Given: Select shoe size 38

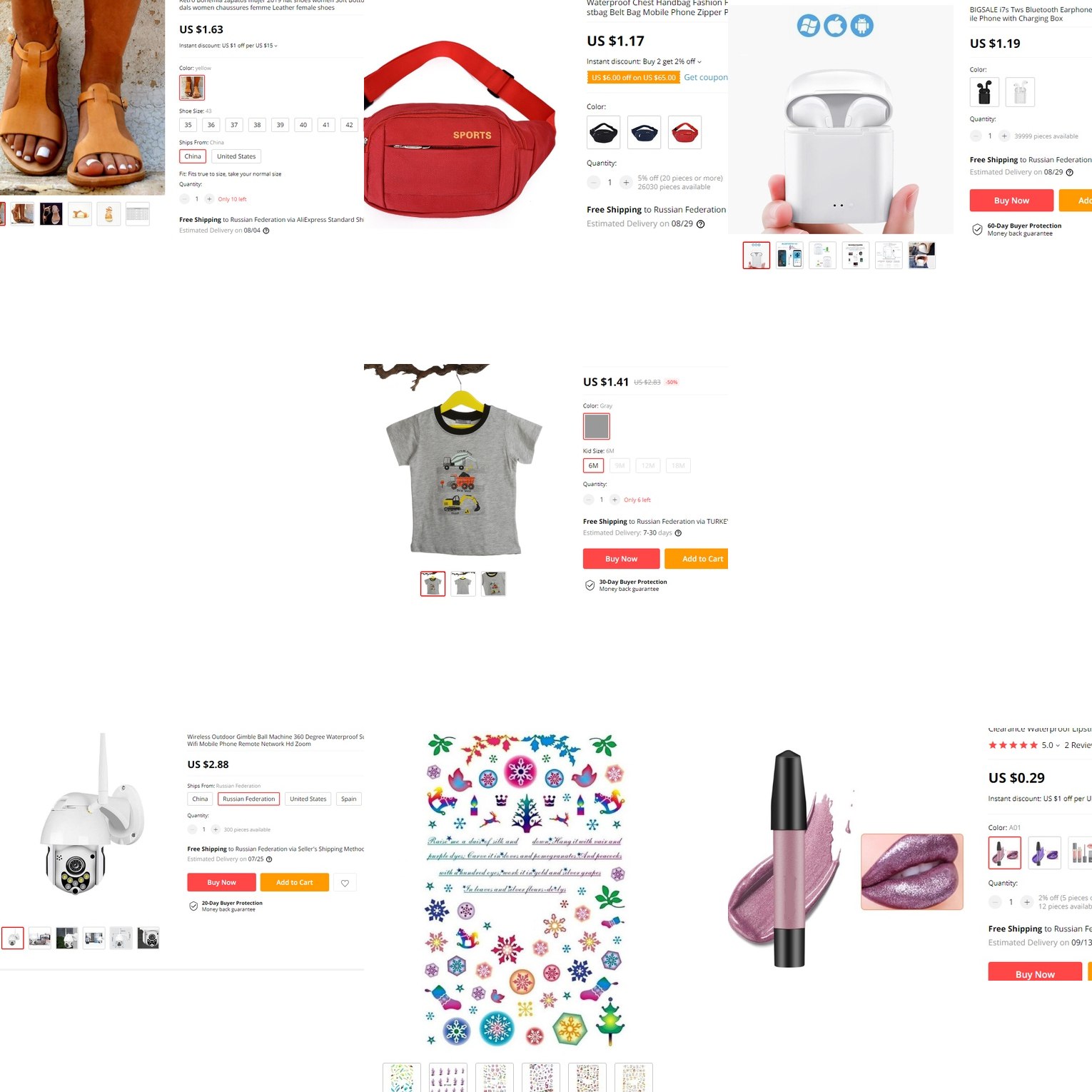Looking at the screenshot, I should point(257,125).
